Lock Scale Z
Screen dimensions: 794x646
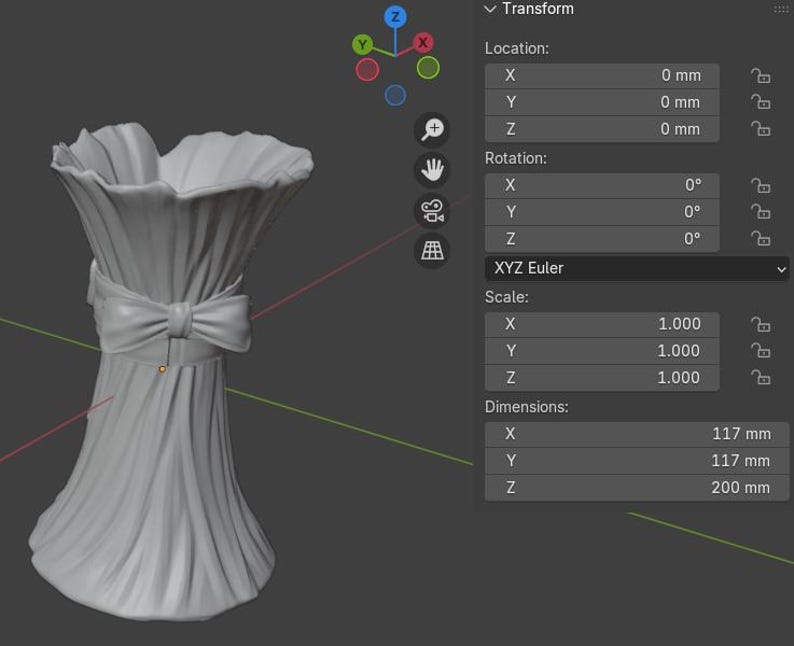[x=761, y=378]
